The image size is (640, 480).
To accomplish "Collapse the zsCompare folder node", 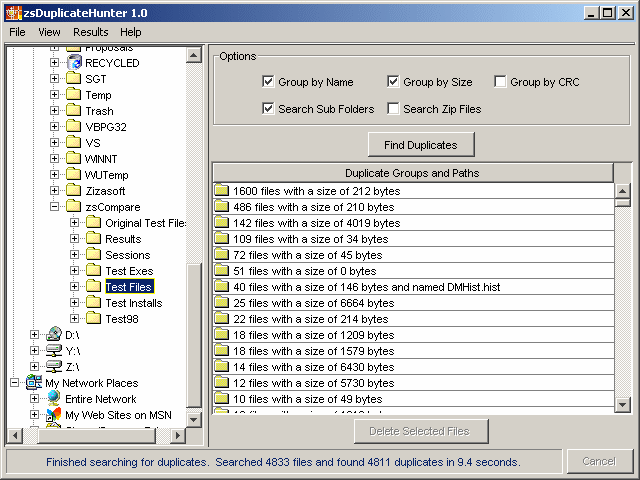I will (x=54, y=207).
